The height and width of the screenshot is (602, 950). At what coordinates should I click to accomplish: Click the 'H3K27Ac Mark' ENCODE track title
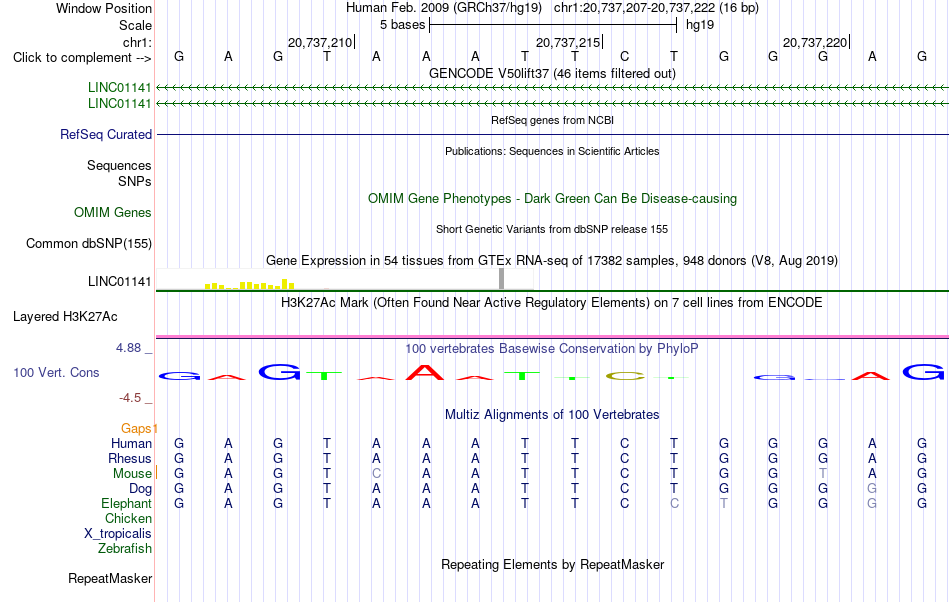coord(552,302)
